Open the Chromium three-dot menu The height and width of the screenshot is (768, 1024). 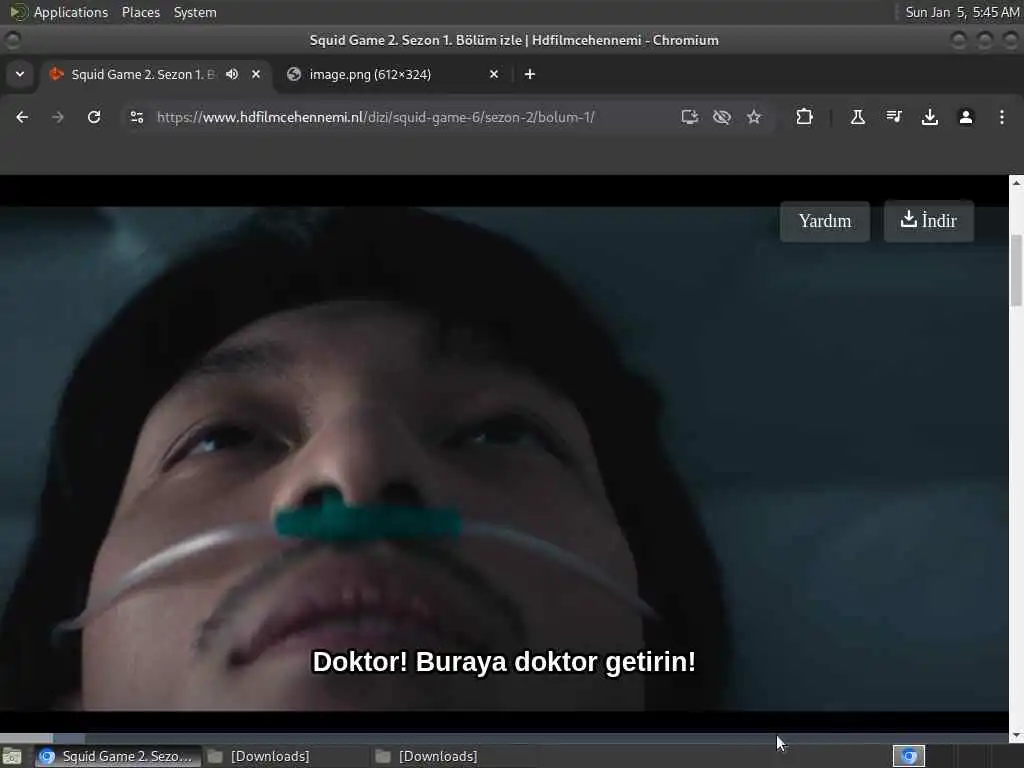click(1001, 117)
